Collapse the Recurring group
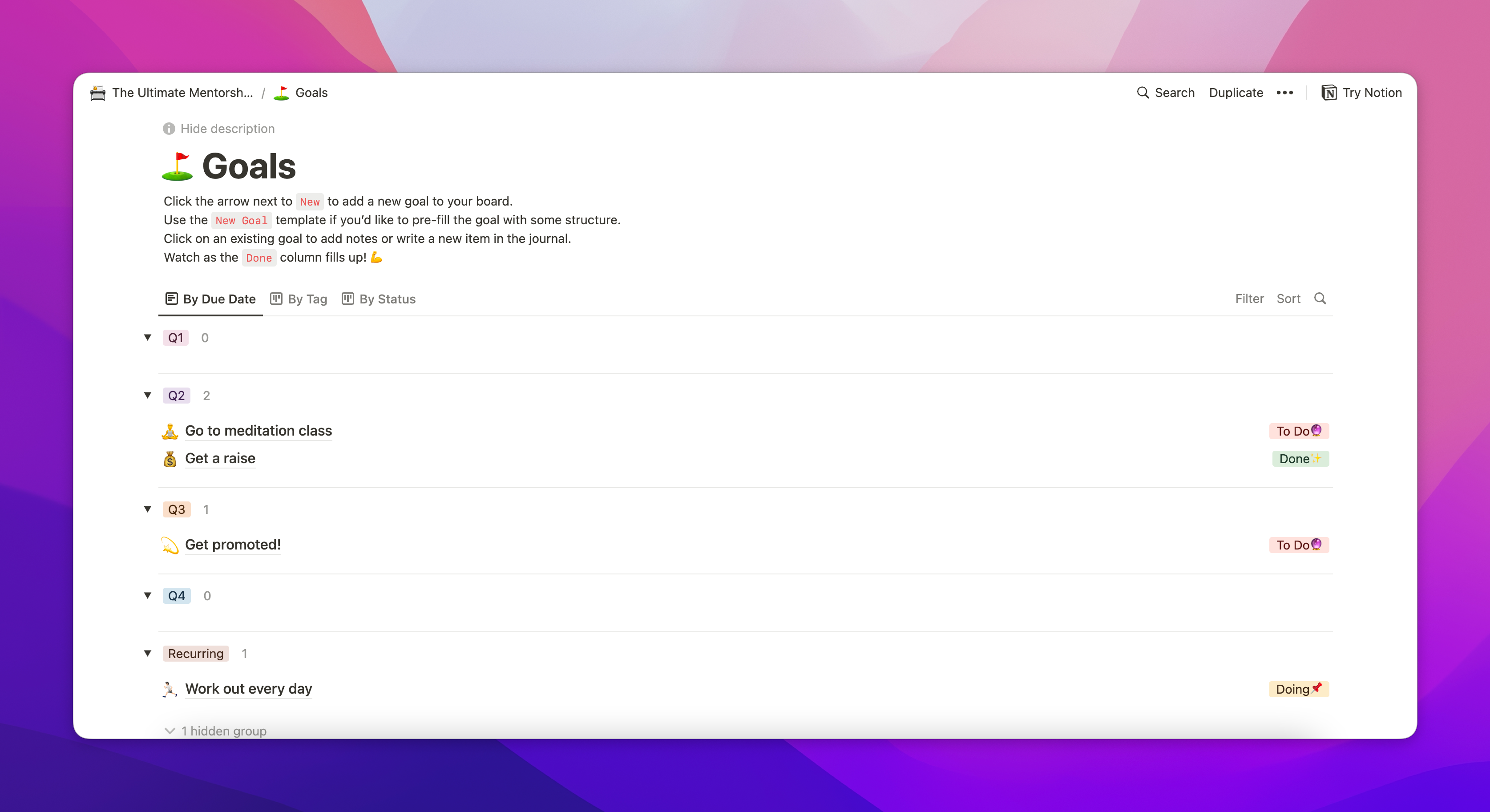1490x812 pixels. click(148, 653)
